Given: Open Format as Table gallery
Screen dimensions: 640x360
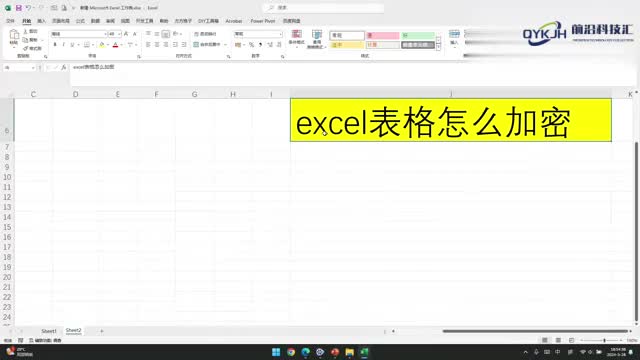Looking at the screenshot, I should pos(317,39).
